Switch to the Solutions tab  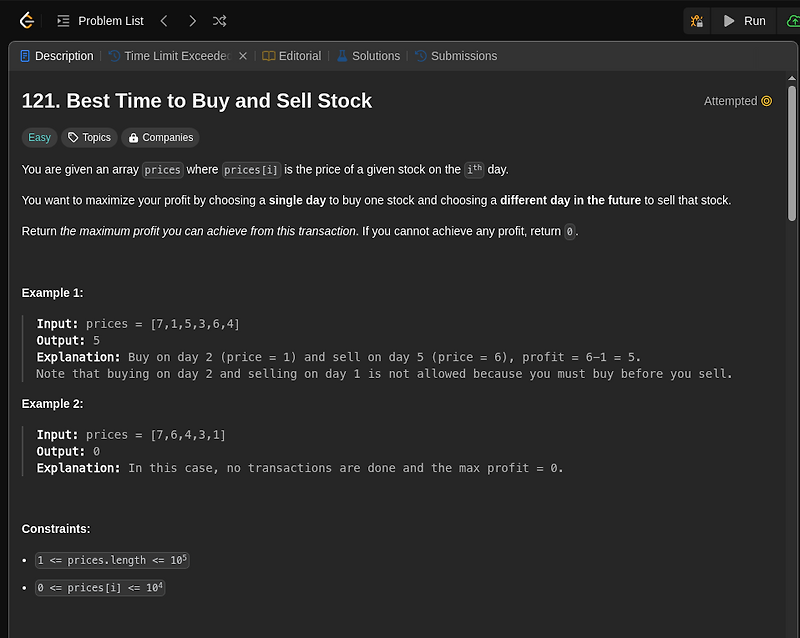368,56
